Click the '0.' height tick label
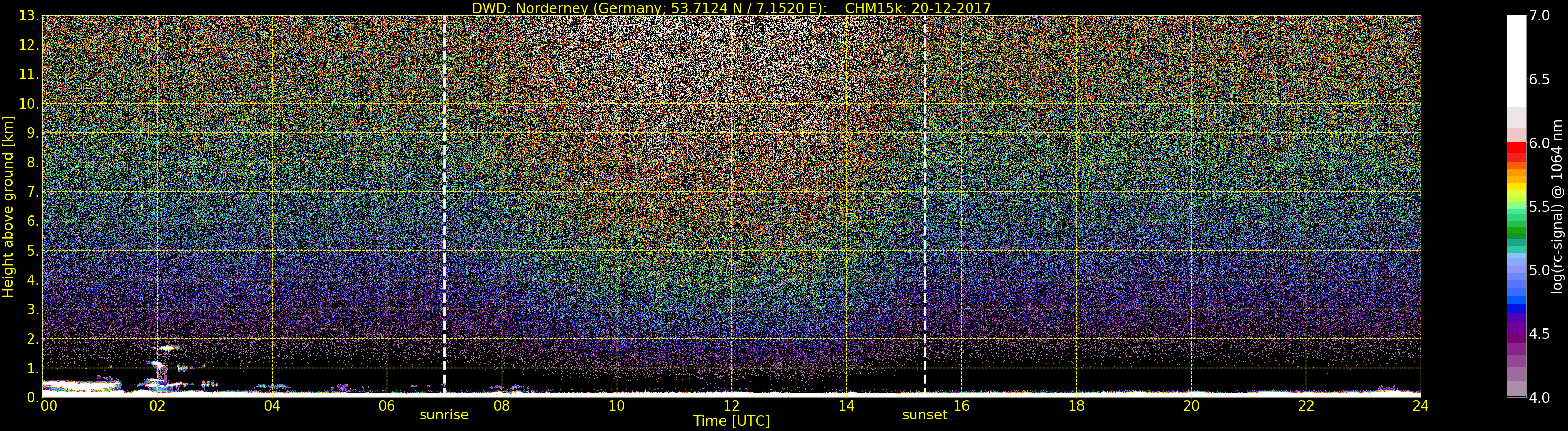Image resolution: width=1568 pixels, height=431 pixels. [33, 398]
